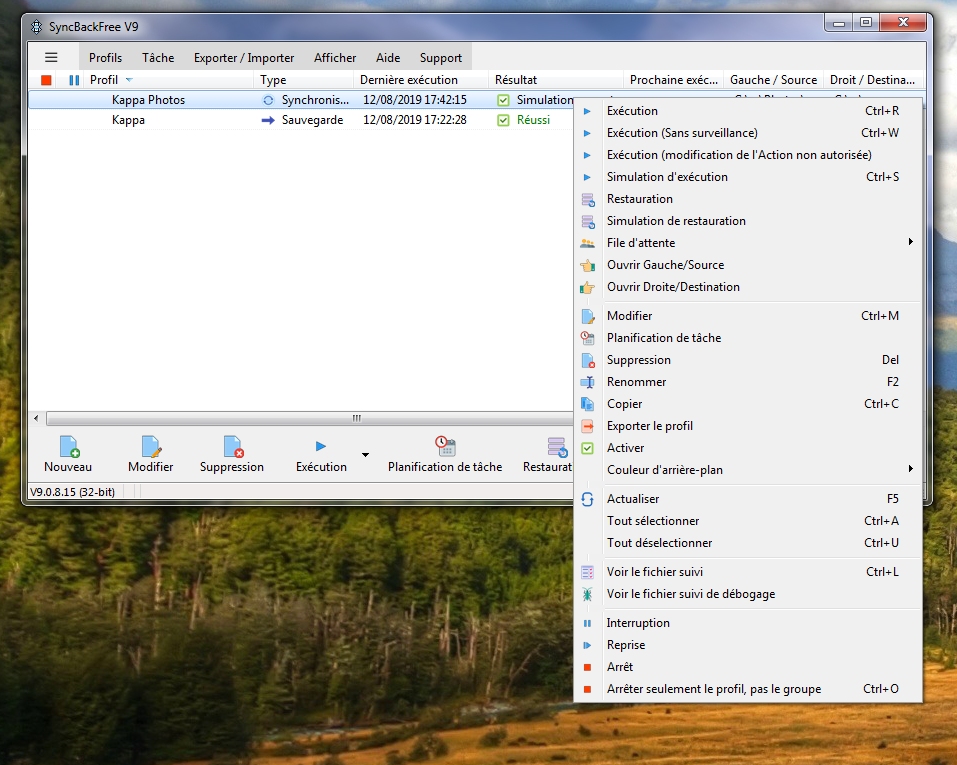Choose Exécution (Sans surveillance) from context menu
This screenshot has height=765, width=957.
(x=748, y=133)
